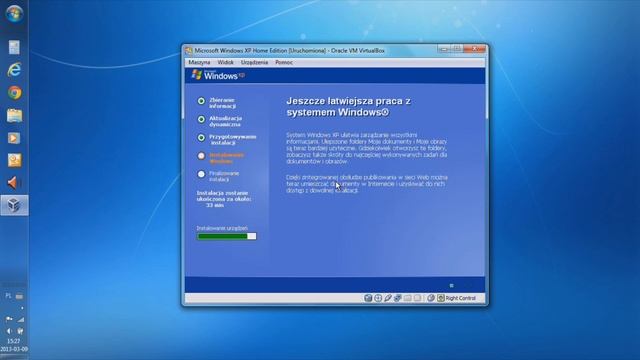The height and width of the screenshot is (360, 640).
Task: Click the estimated time 33 min text
Action: (x=215, y=205)
